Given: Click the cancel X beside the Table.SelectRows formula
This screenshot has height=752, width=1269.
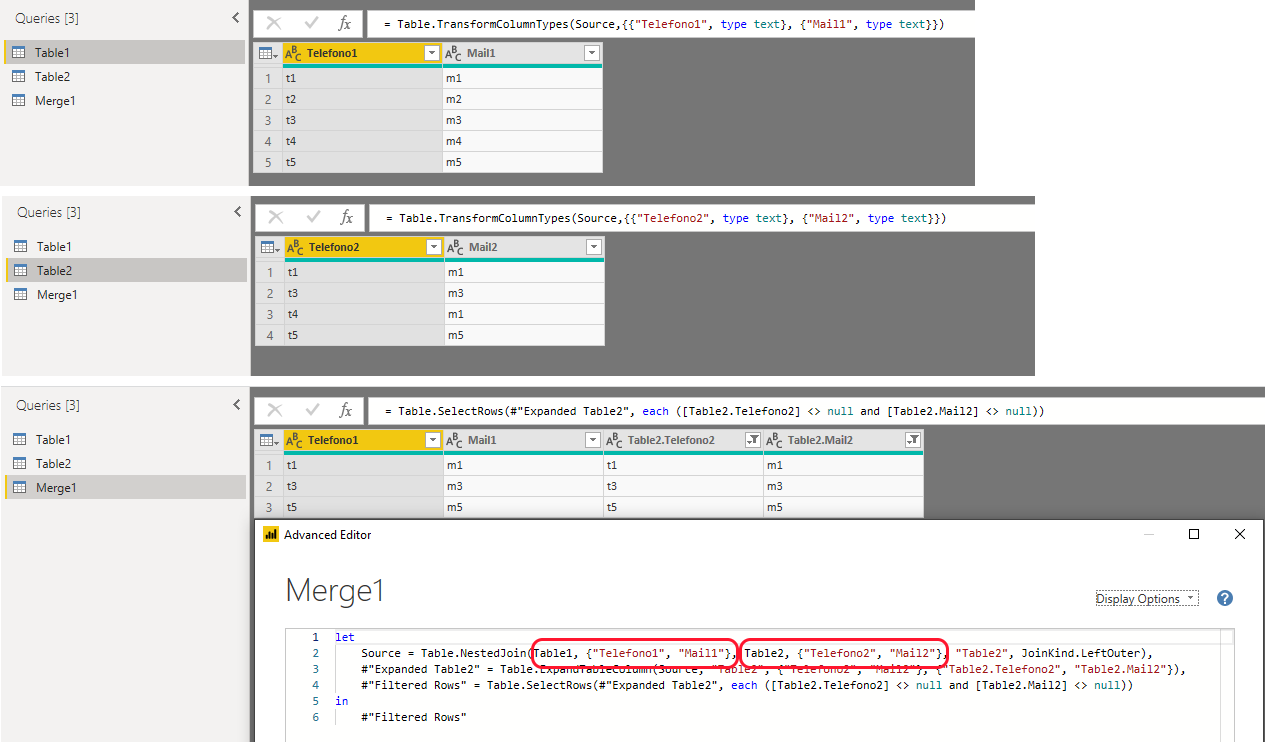Looking at the screenshot, I should [x=274, y=410].
